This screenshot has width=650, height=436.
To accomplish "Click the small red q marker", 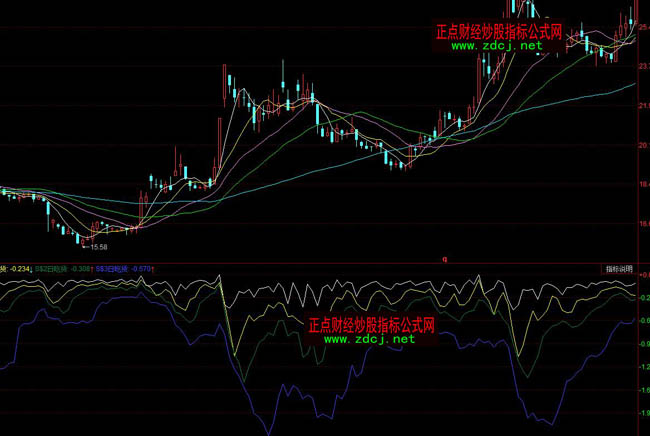I will [x=444, y=259].
